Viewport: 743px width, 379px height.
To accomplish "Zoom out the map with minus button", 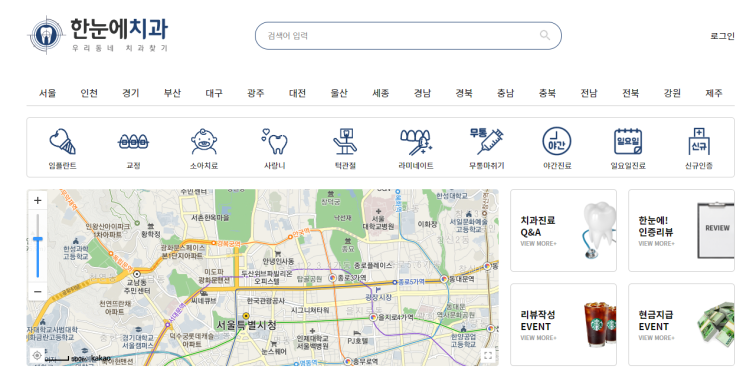I will click(x=38, y=291).
